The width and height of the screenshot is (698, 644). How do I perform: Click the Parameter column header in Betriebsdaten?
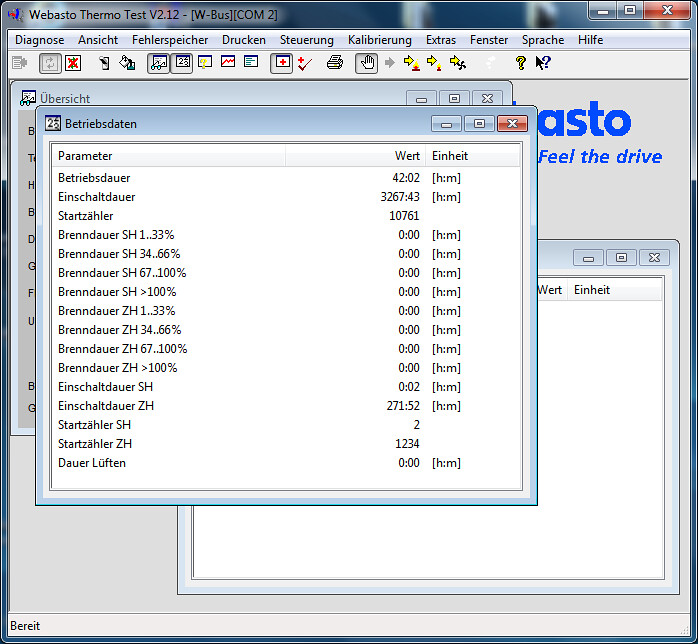point(169,156)
